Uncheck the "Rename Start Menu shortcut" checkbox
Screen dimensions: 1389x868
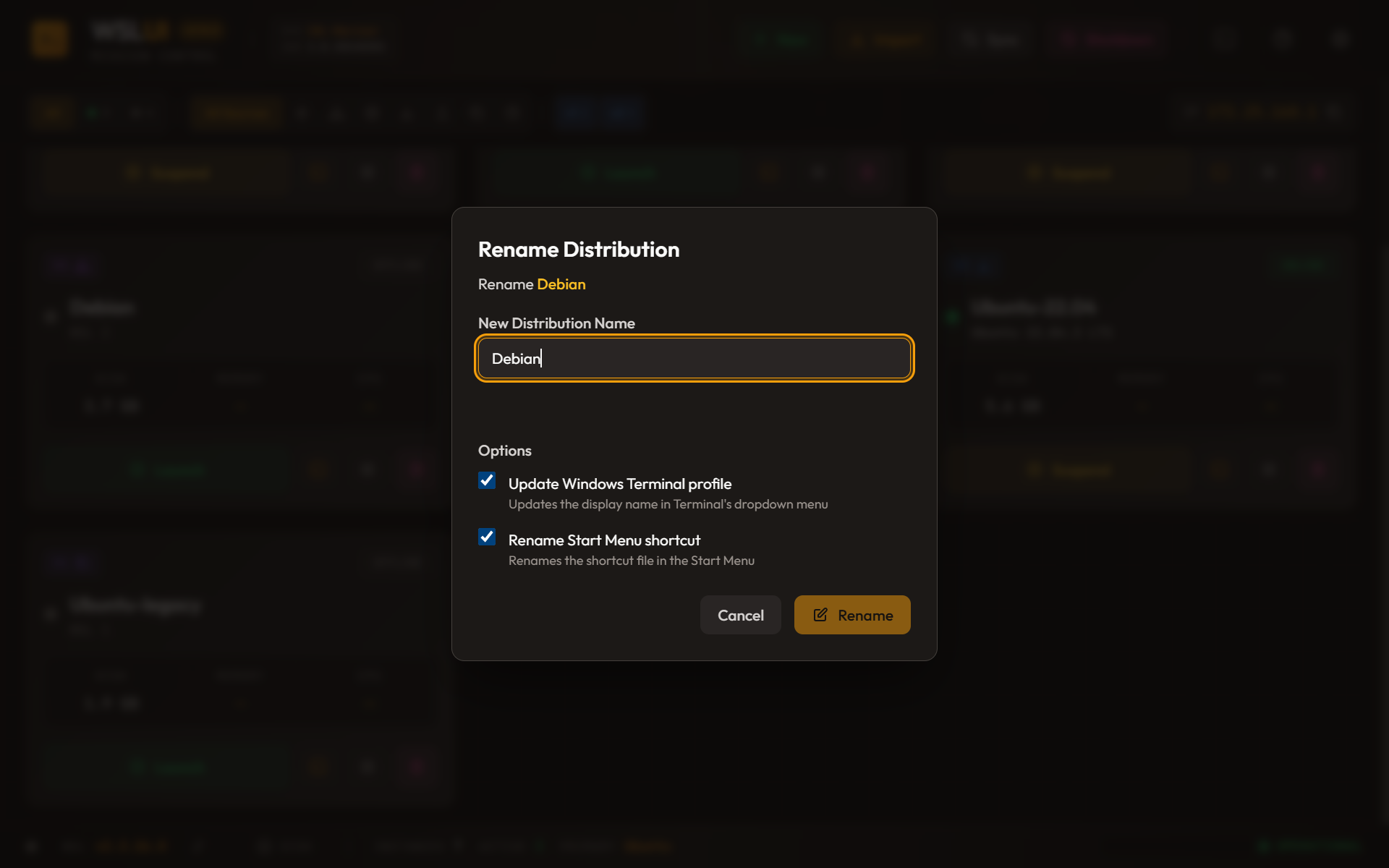(x=486, y=536)
